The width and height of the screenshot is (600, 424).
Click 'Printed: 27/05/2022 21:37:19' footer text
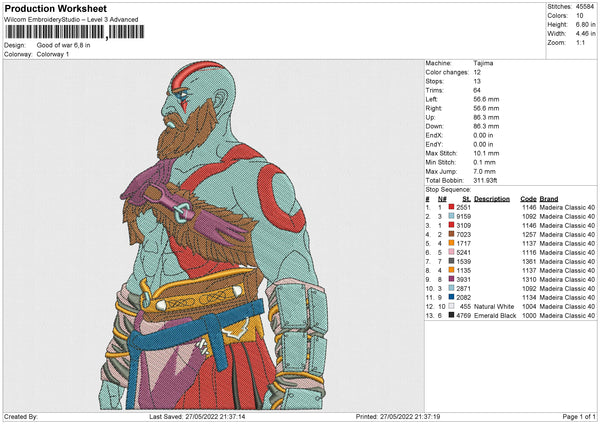[398, 417]
